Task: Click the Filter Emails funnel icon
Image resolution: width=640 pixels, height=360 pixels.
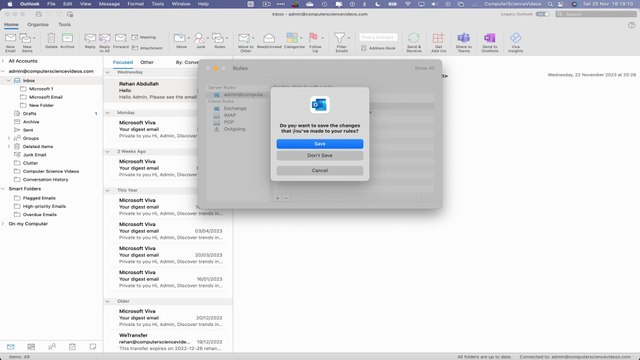Action: [339, 38]
